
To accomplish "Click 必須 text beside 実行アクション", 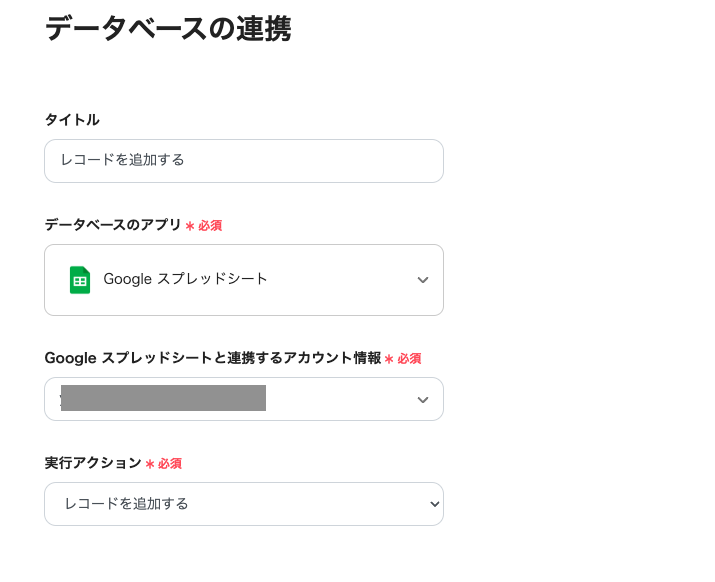I will tap(170, 464).
